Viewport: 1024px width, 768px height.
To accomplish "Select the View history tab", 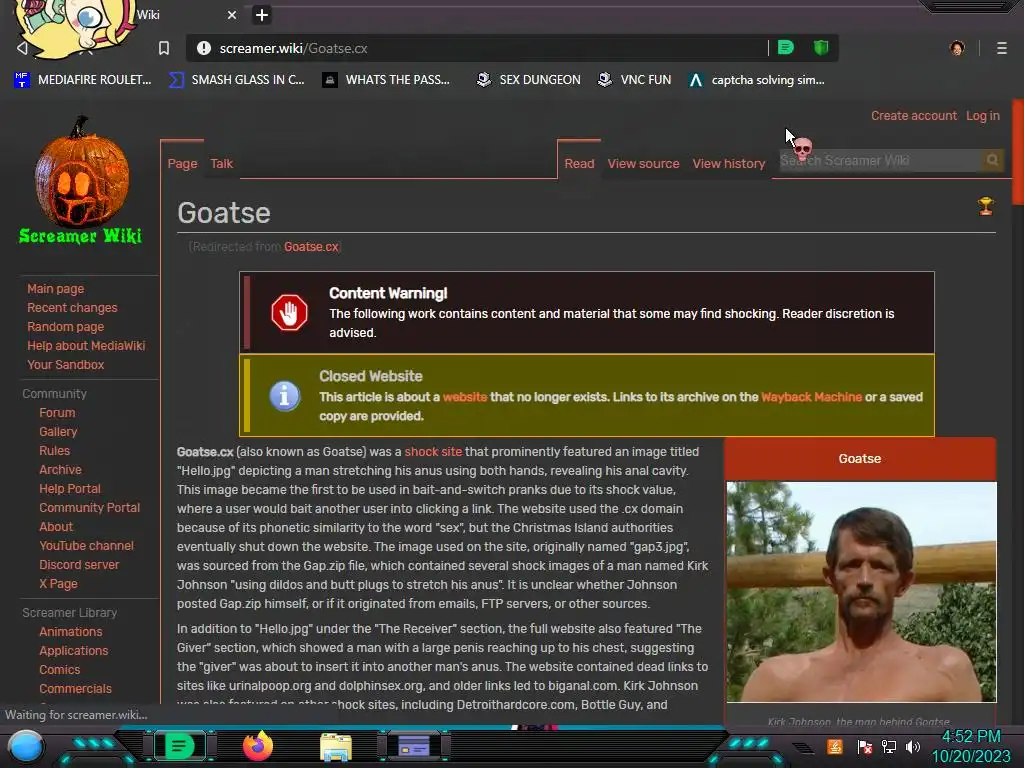I will 729,163.
